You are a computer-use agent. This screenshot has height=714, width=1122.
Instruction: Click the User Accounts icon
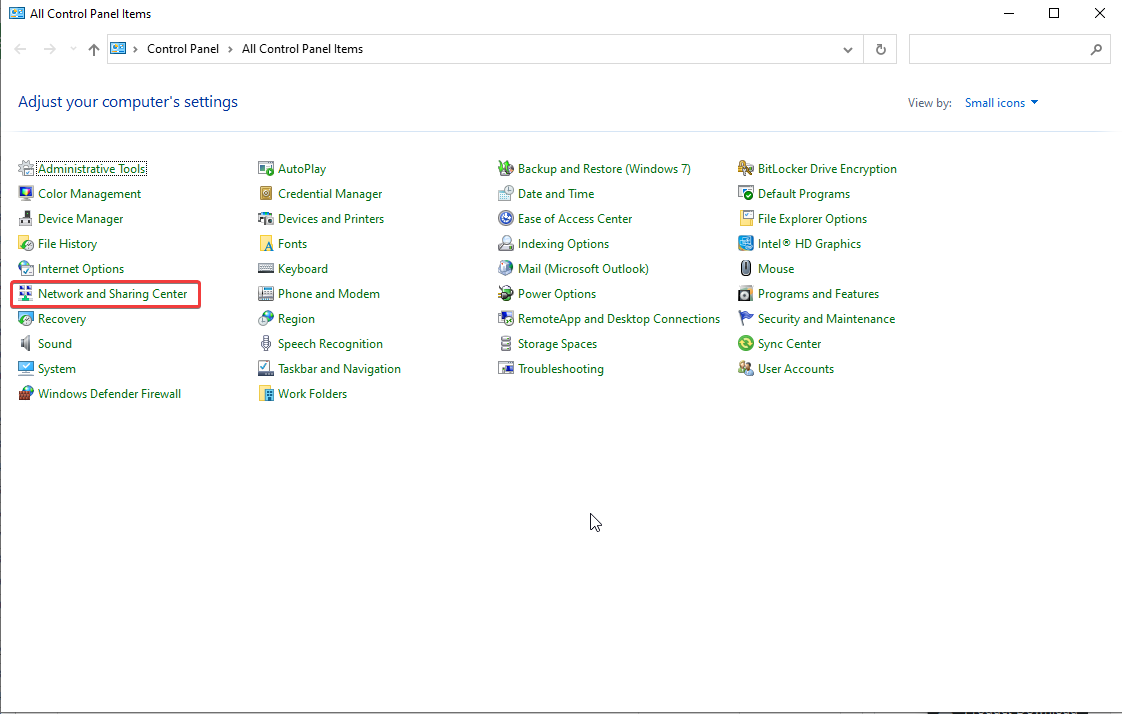tap(746, 369)
